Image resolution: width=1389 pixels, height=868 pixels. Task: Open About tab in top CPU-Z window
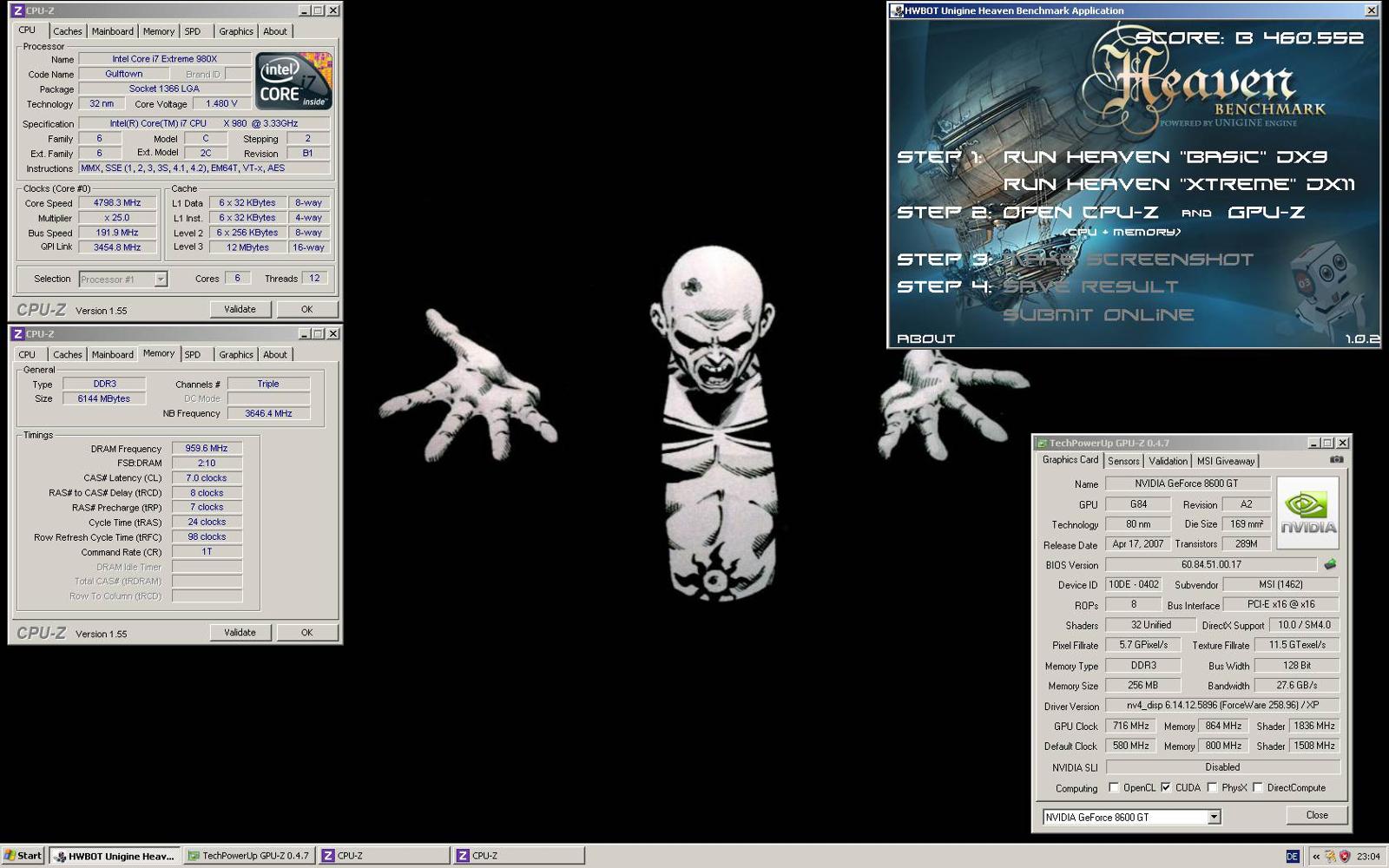275,31
